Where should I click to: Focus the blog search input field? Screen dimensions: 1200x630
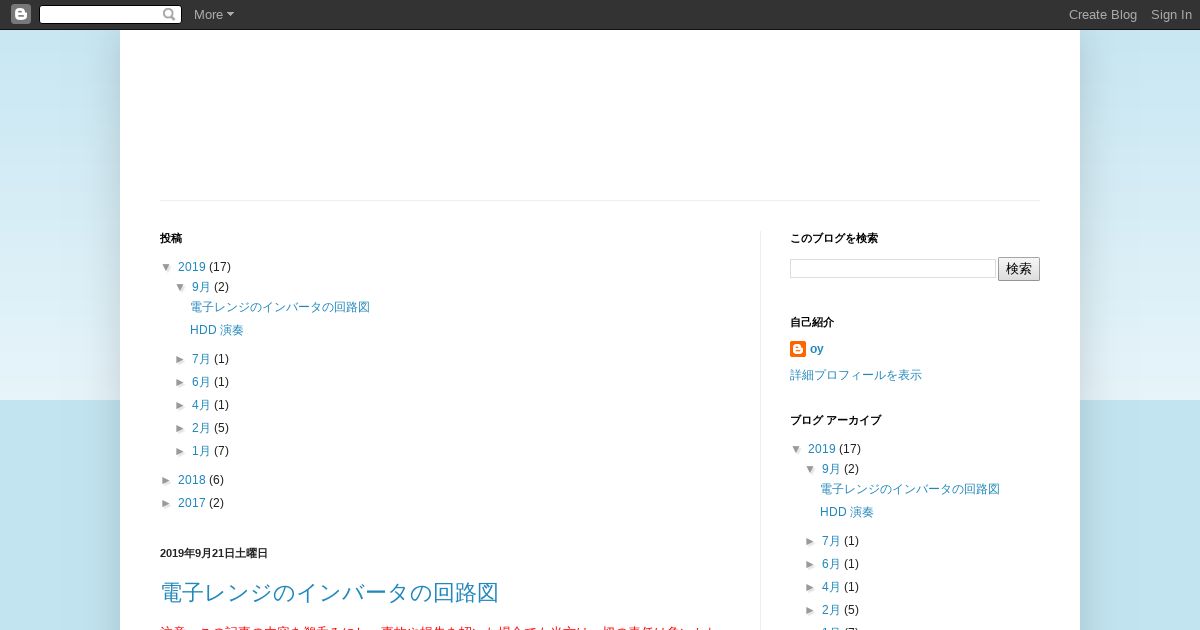coord(893,269)
